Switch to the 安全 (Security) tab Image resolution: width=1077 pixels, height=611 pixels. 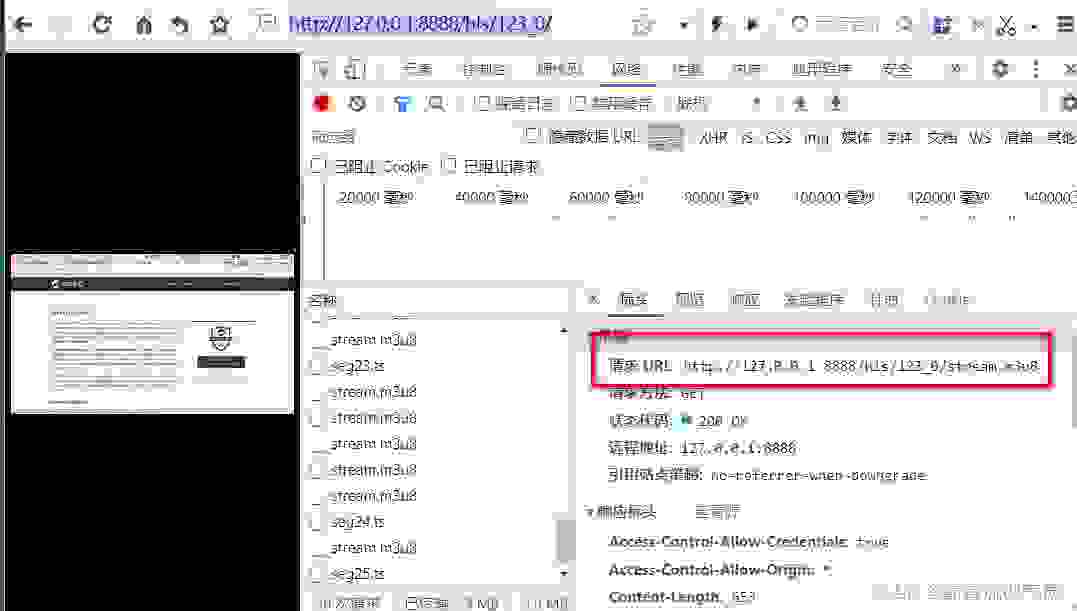click(896, 69)
